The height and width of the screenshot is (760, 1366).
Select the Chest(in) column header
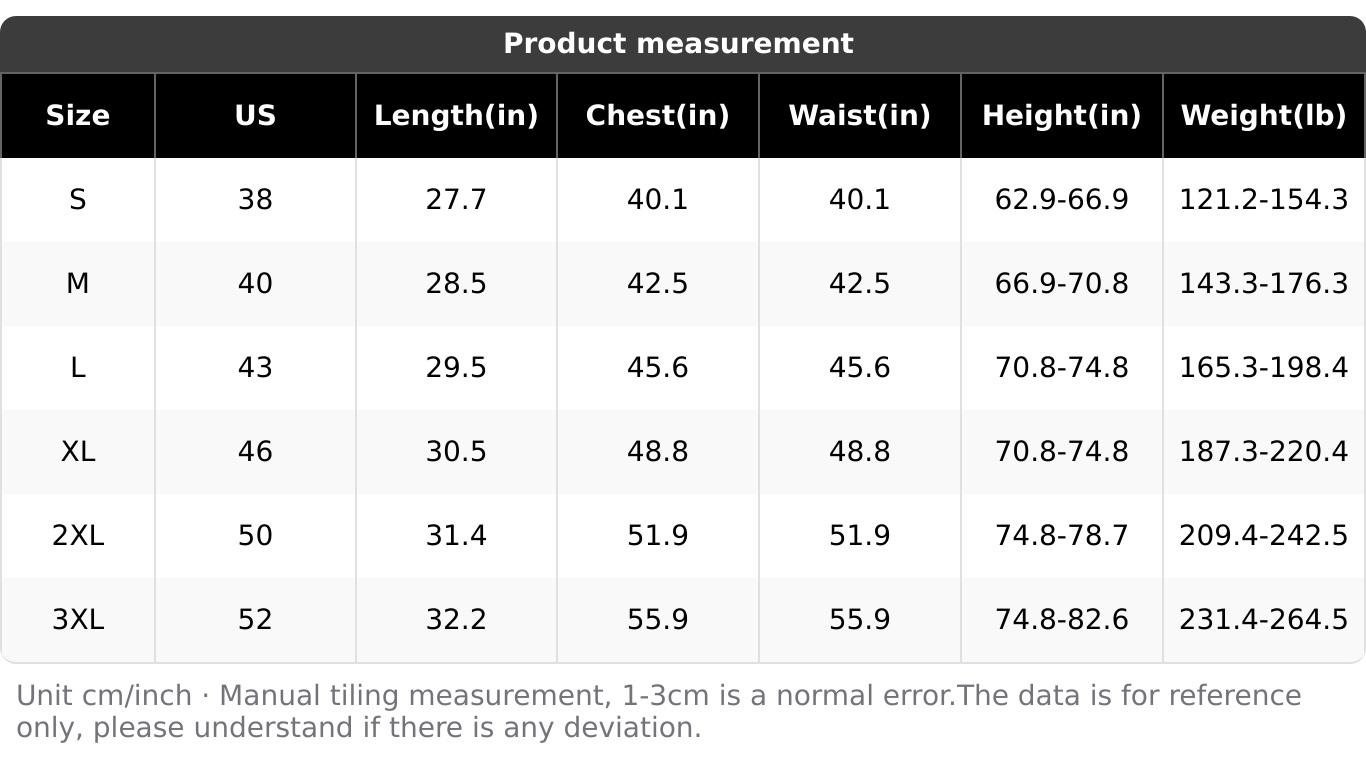click(x=657, y=116)
